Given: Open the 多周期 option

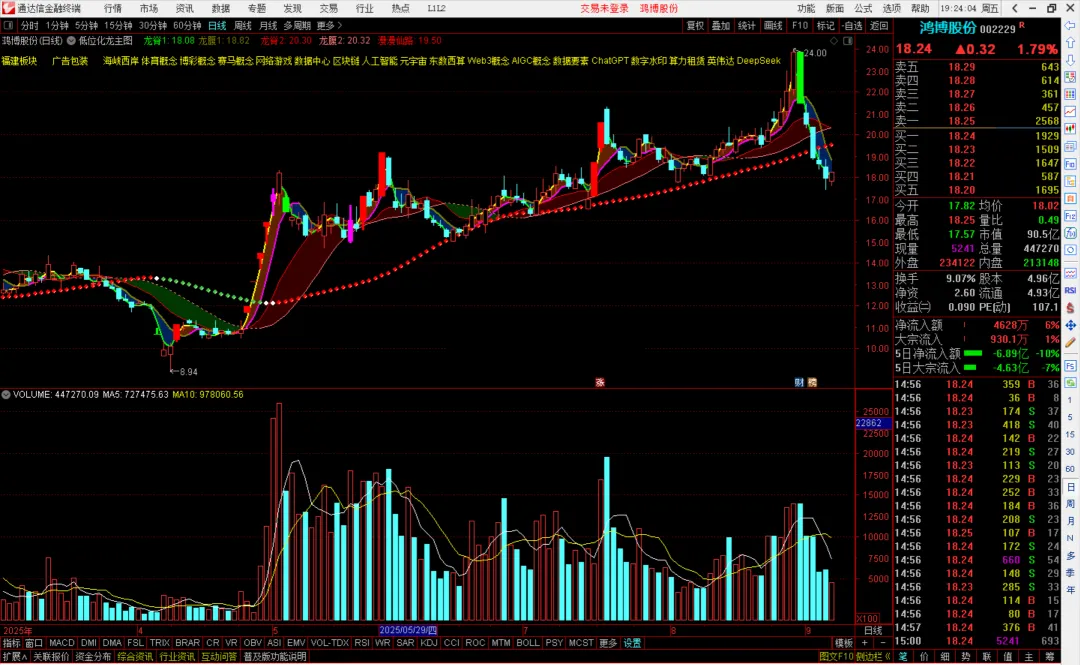Looking at the screenshot, I should pos(297,25).
